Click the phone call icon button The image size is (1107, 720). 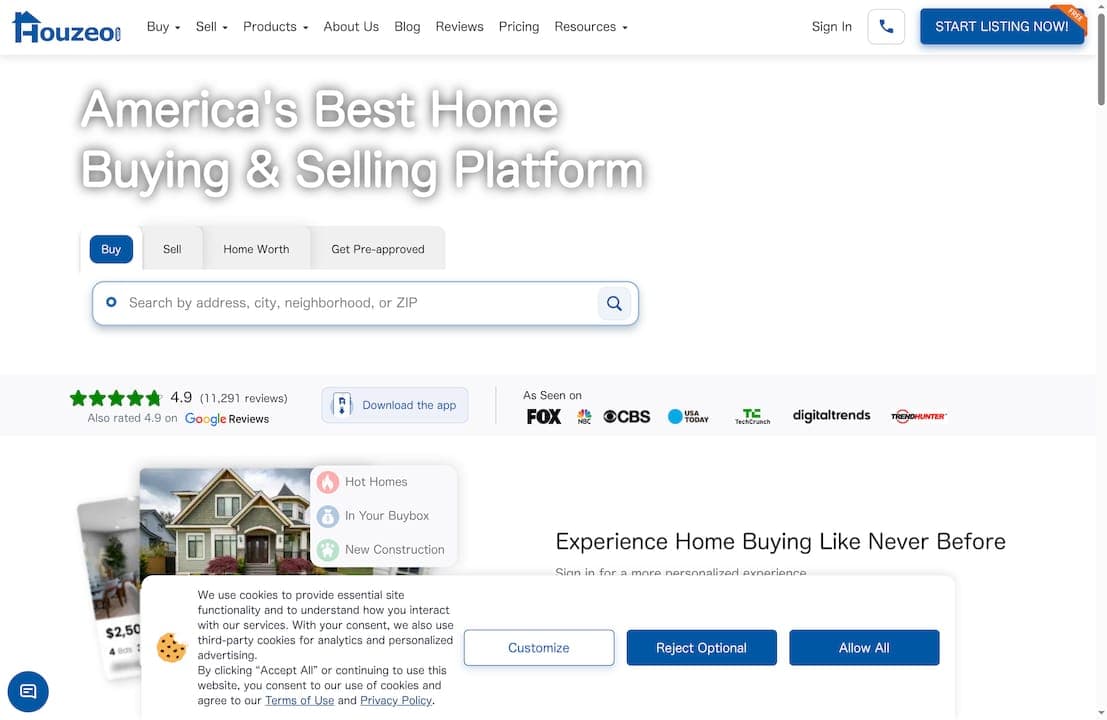[x=886, y=27]
